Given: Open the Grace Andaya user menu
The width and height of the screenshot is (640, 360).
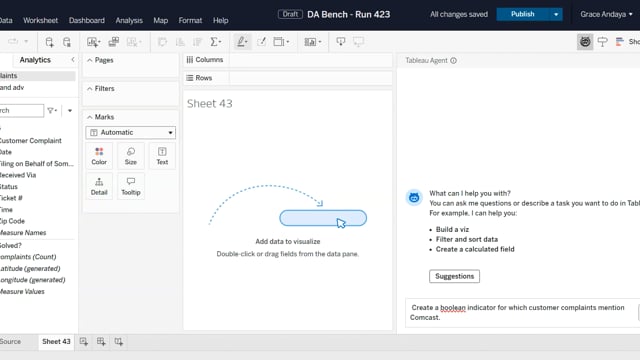Looking at the screenshot, I should click(x=606, y=14).
